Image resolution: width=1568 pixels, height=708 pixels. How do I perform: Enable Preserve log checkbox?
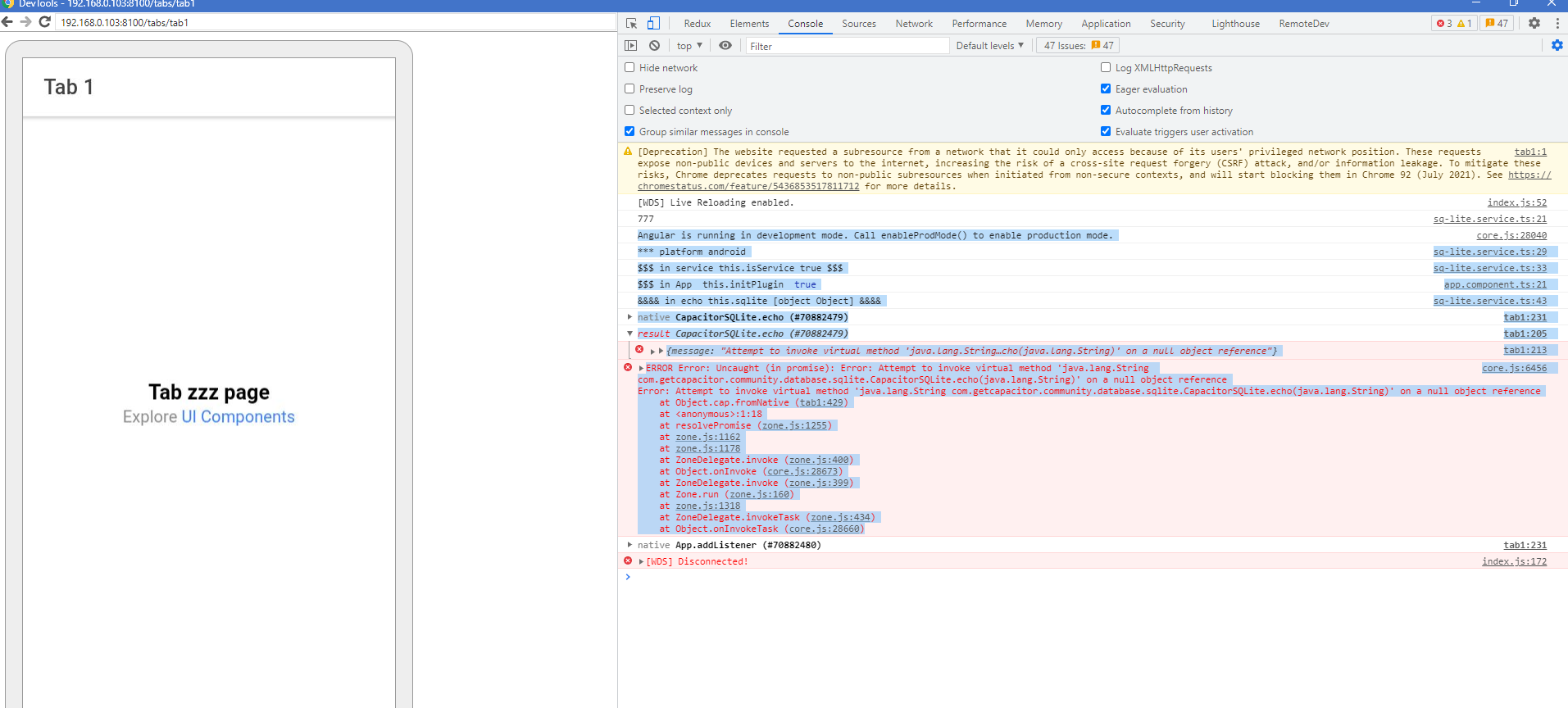(x=629, y=89)
